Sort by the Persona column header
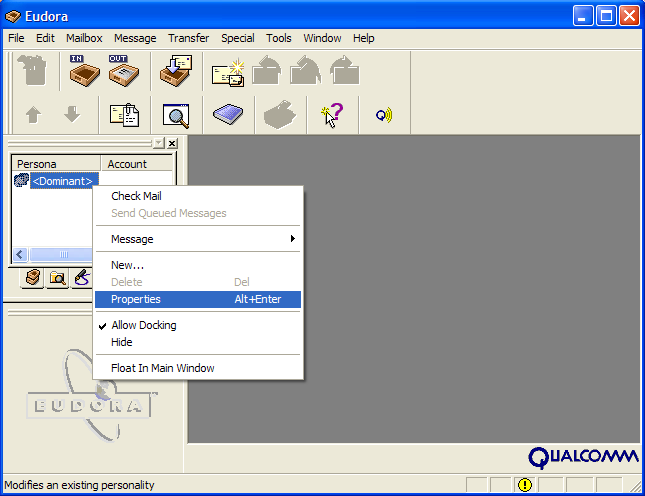 pos(56,164)
